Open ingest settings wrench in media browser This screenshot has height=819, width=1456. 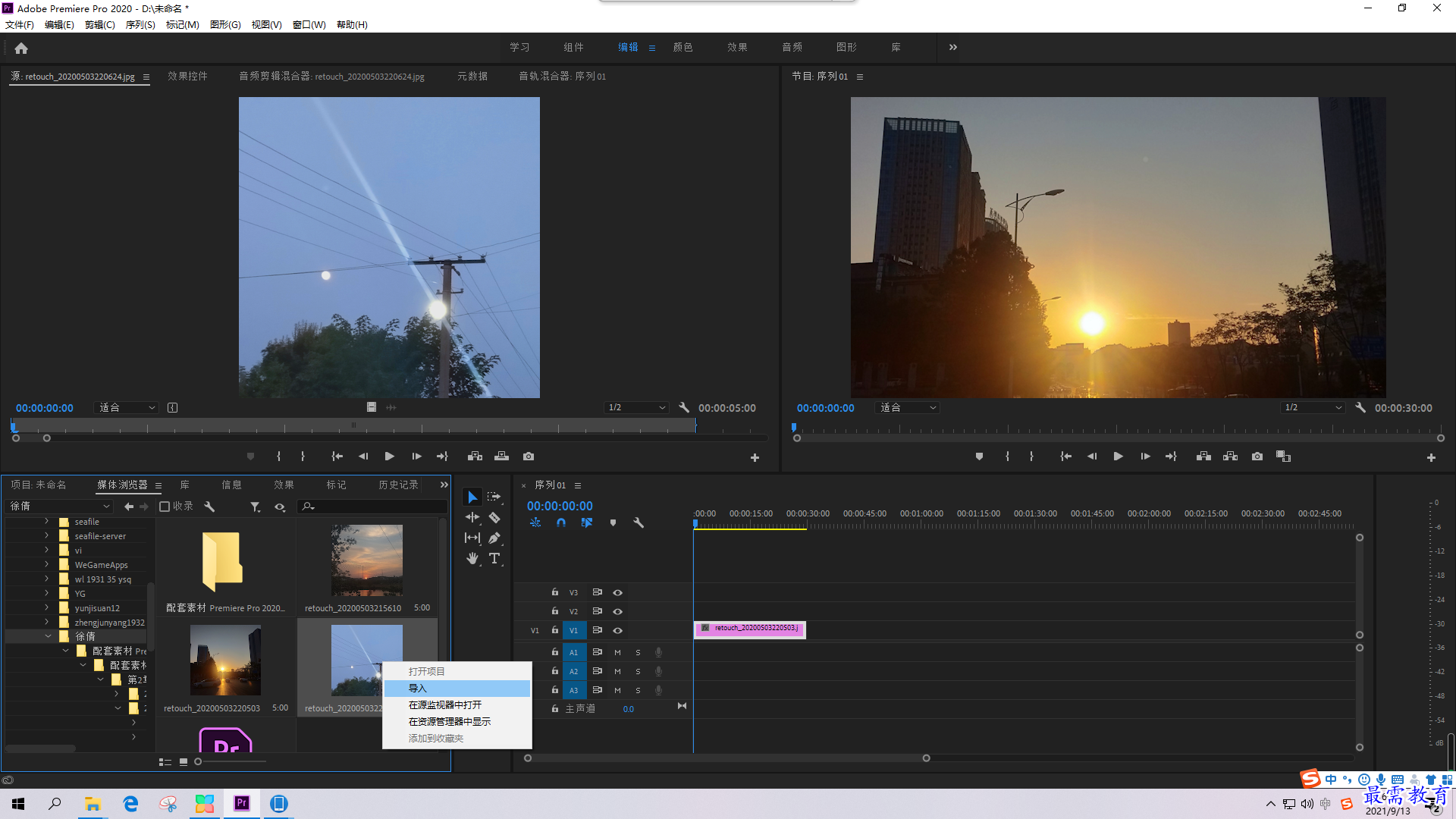point(209,507)
